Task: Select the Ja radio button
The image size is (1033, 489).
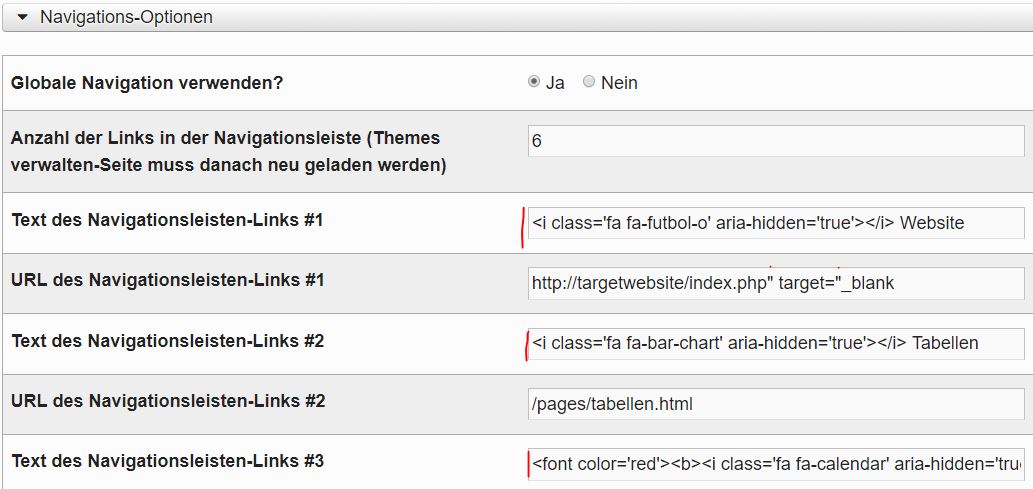Action: click(x=534, y=82)
